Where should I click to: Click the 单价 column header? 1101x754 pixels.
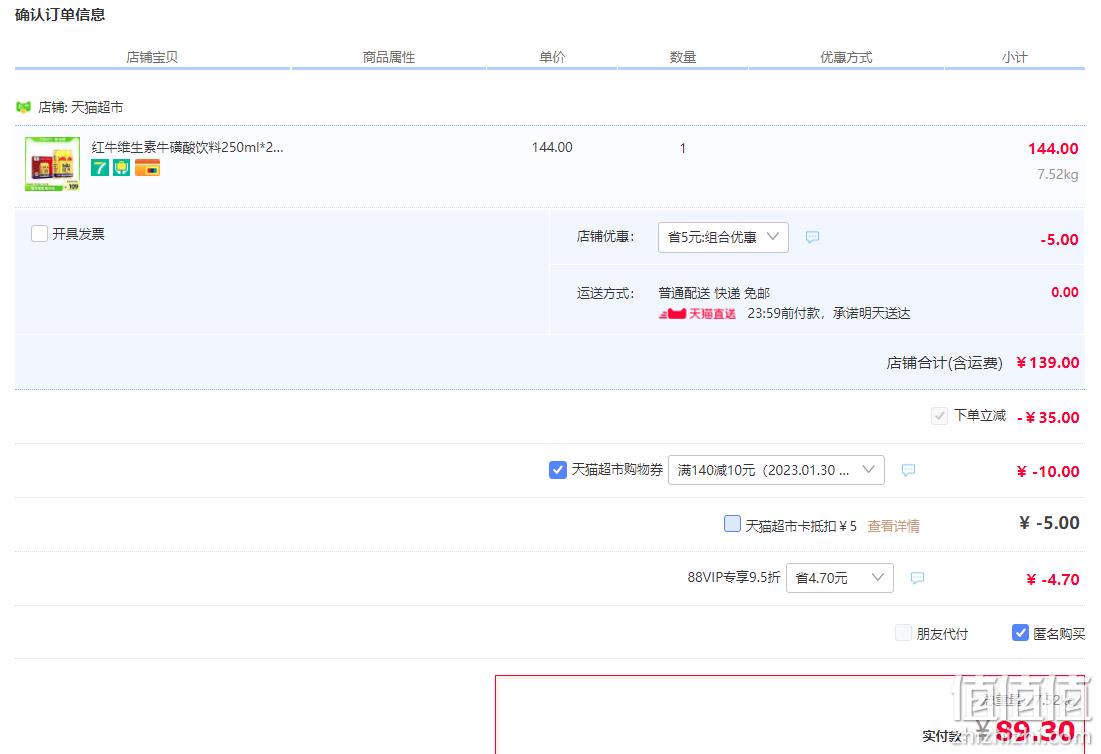552,58
